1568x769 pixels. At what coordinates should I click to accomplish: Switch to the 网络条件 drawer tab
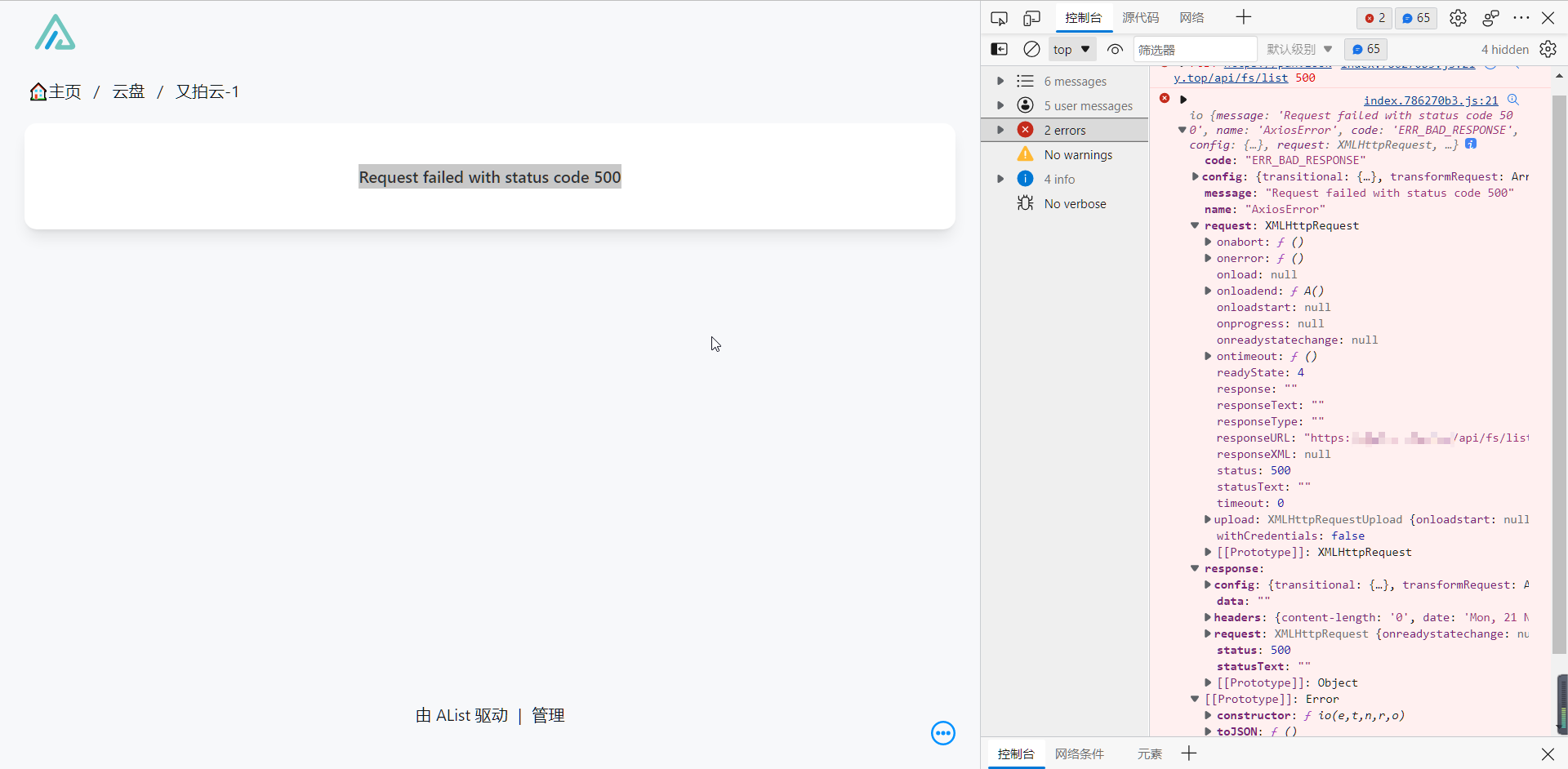[1079, 754]
